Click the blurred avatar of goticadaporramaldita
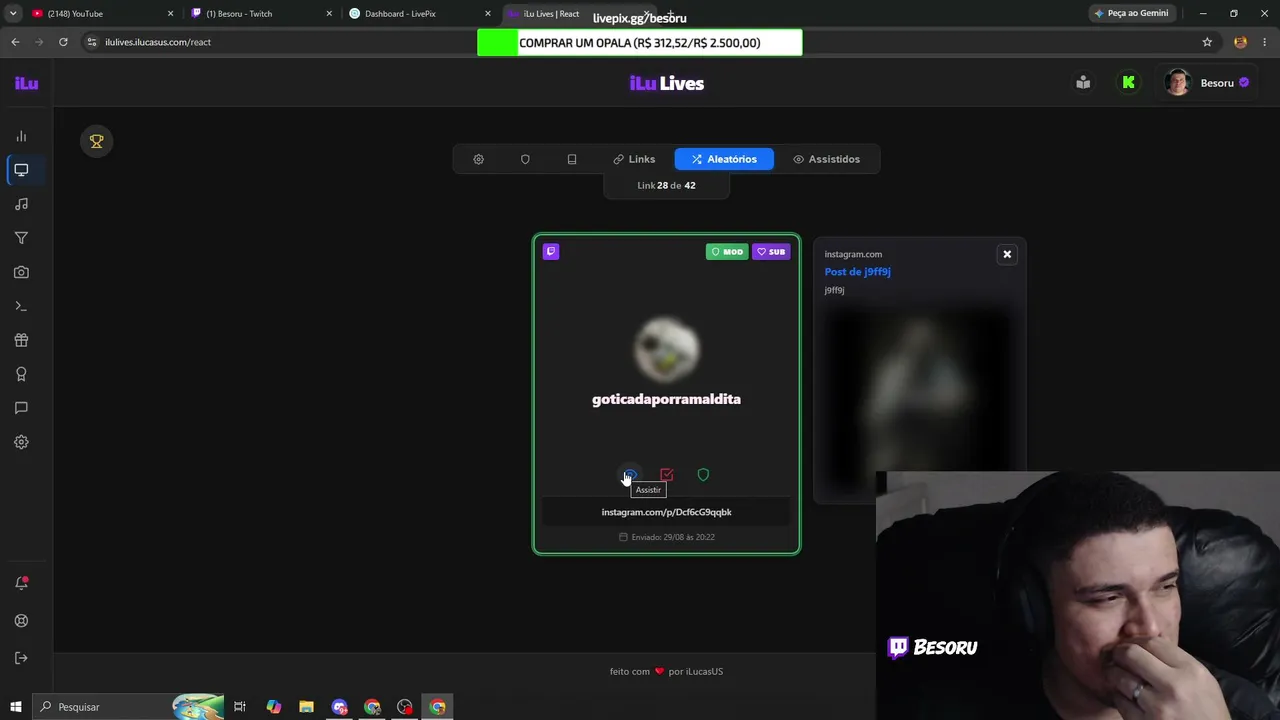 667,350
